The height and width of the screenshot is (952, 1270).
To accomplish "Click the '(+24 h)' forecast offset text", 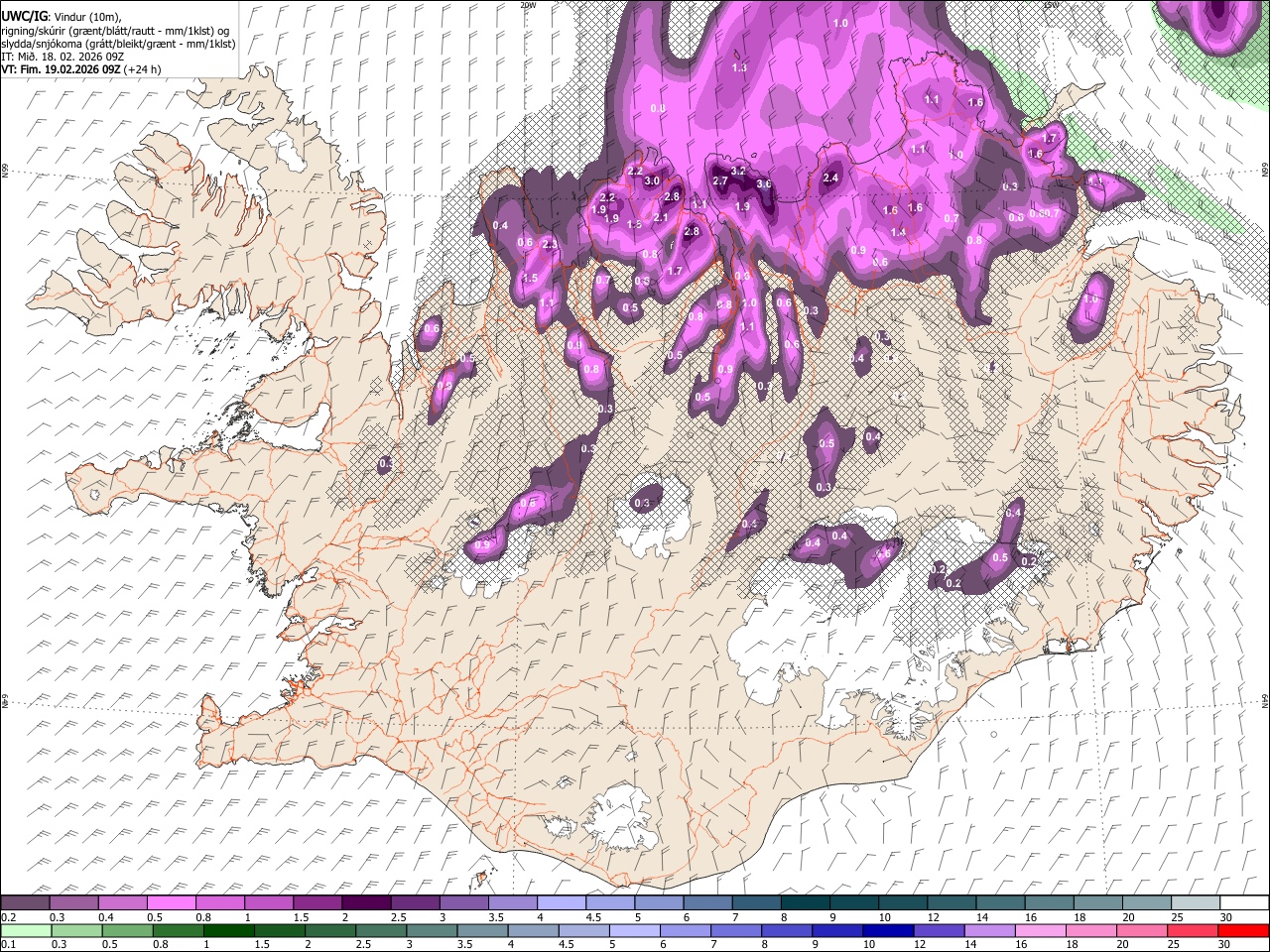I will (x=143, y=69).
